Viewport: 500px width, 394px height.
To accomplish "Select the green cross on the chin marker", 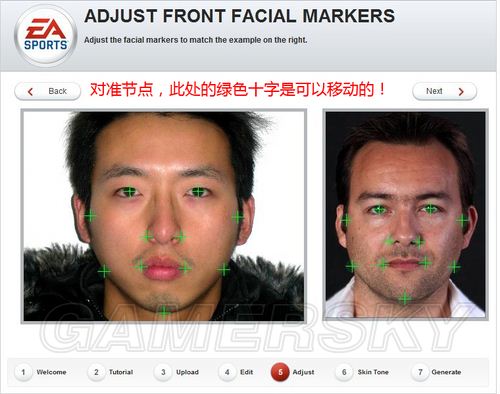I will click(164, 312).
